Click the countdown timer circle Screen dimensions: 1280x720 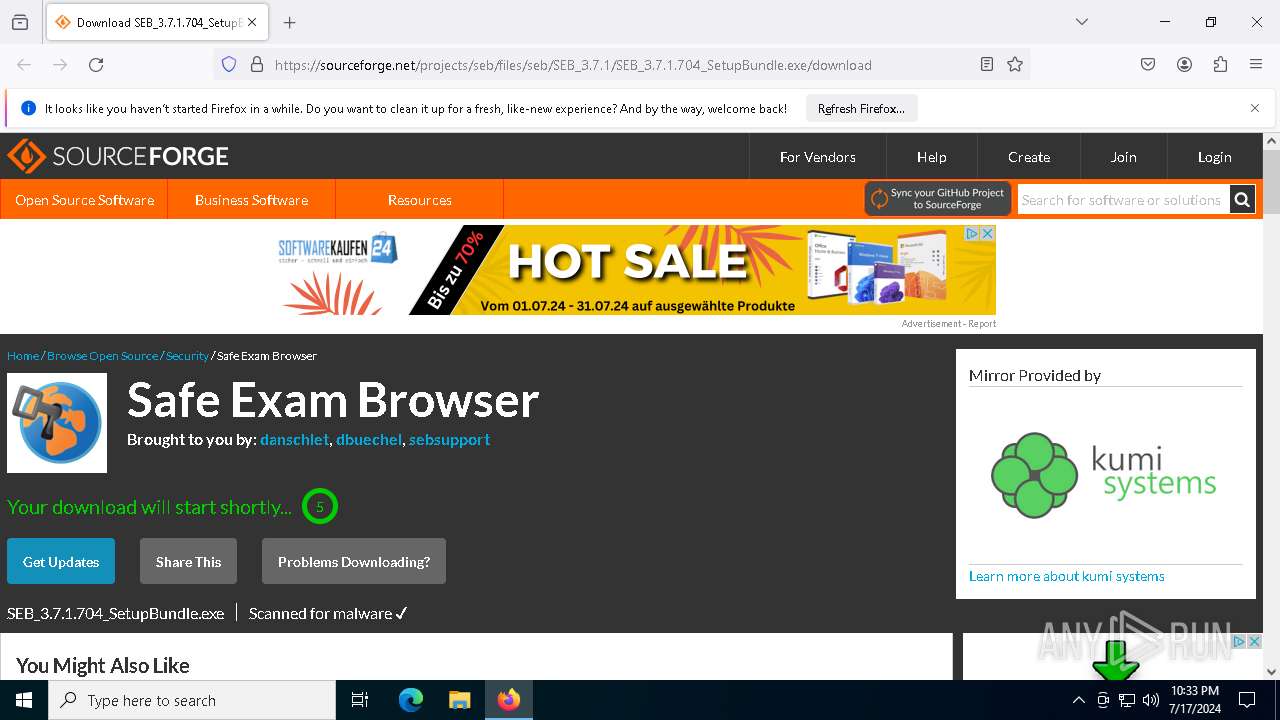pos(320,507)
